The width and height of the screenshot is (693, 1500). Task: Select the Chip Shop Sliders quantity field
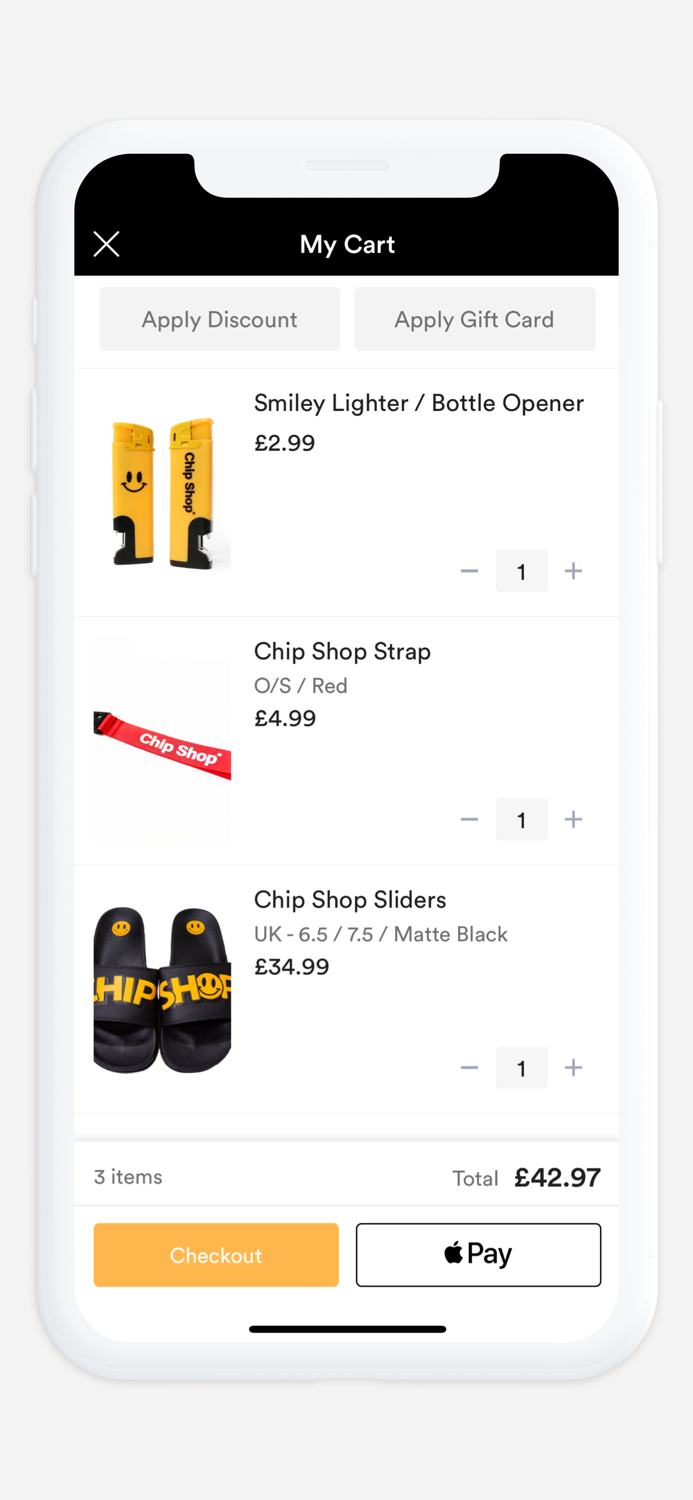click(522, 1067)
